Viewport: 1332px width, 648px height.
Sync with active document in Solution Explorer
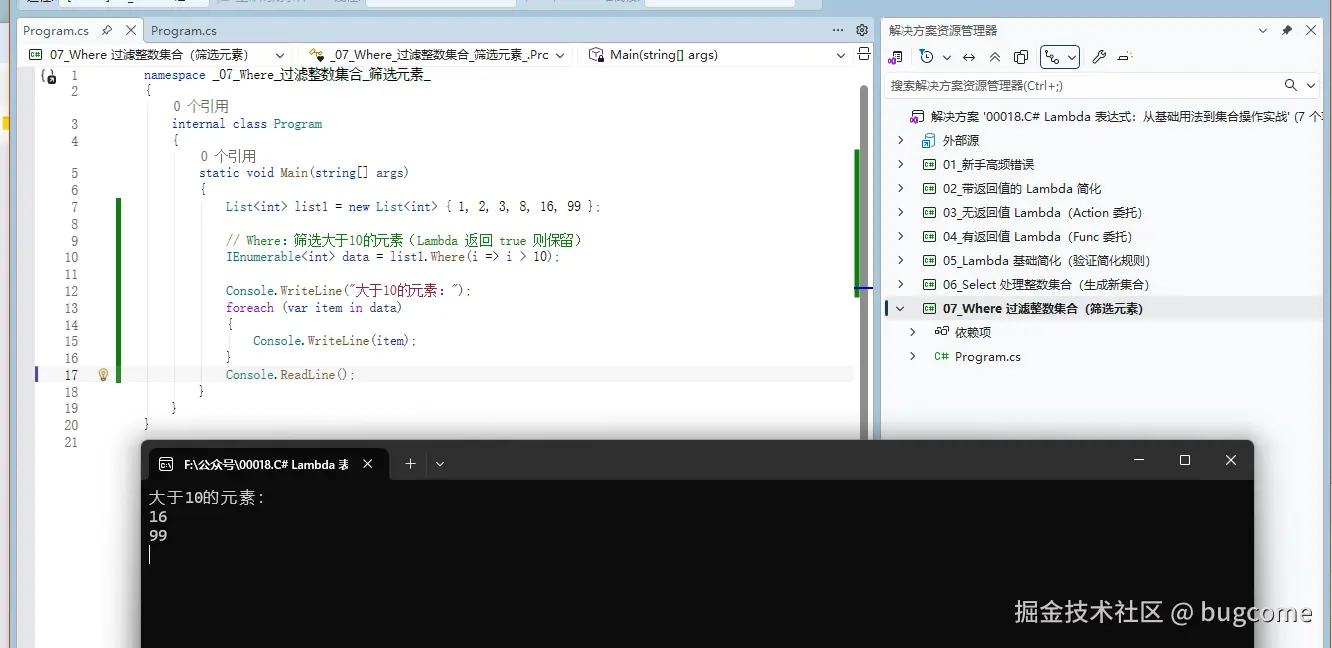pyautogui.click(x=969, y=58)
